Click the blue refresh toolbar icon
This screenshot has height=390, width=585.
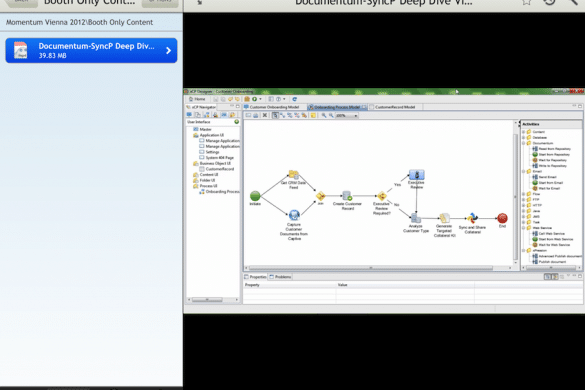294,99
